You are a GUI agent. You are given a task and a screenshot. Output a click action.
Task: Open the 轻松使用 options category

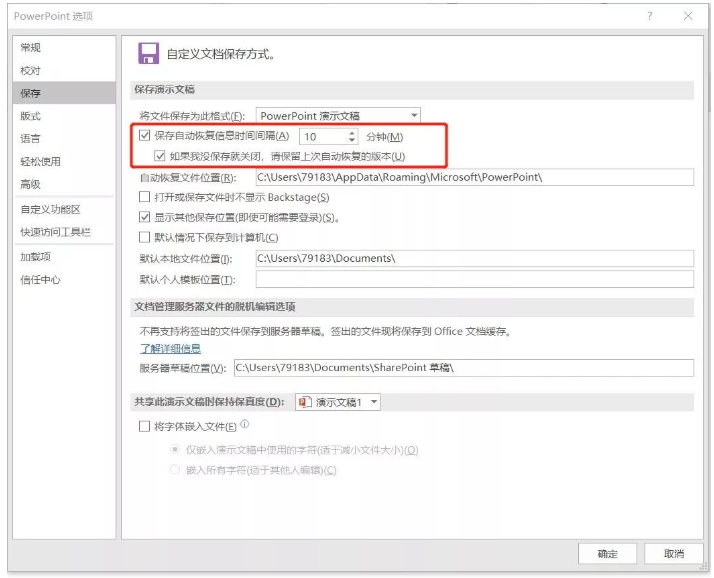(64, 162)
